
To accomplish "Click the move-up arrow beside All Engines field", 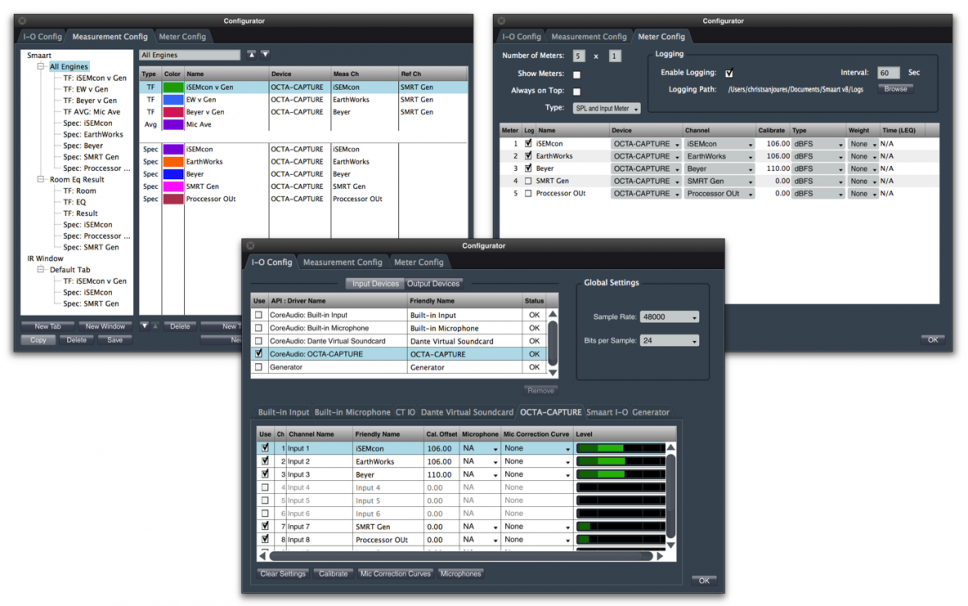I will coord(251,55).
